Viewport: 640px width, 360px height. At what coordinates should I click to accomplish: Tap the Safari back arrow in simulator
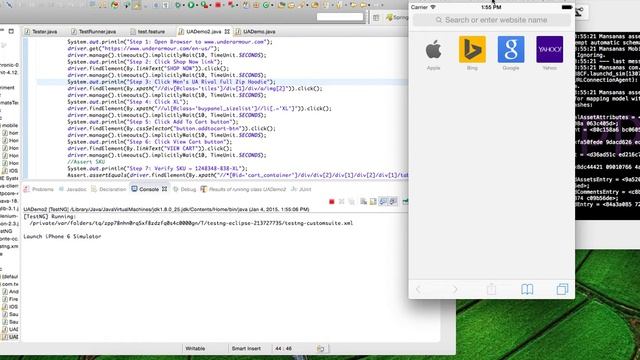point(418,289)
